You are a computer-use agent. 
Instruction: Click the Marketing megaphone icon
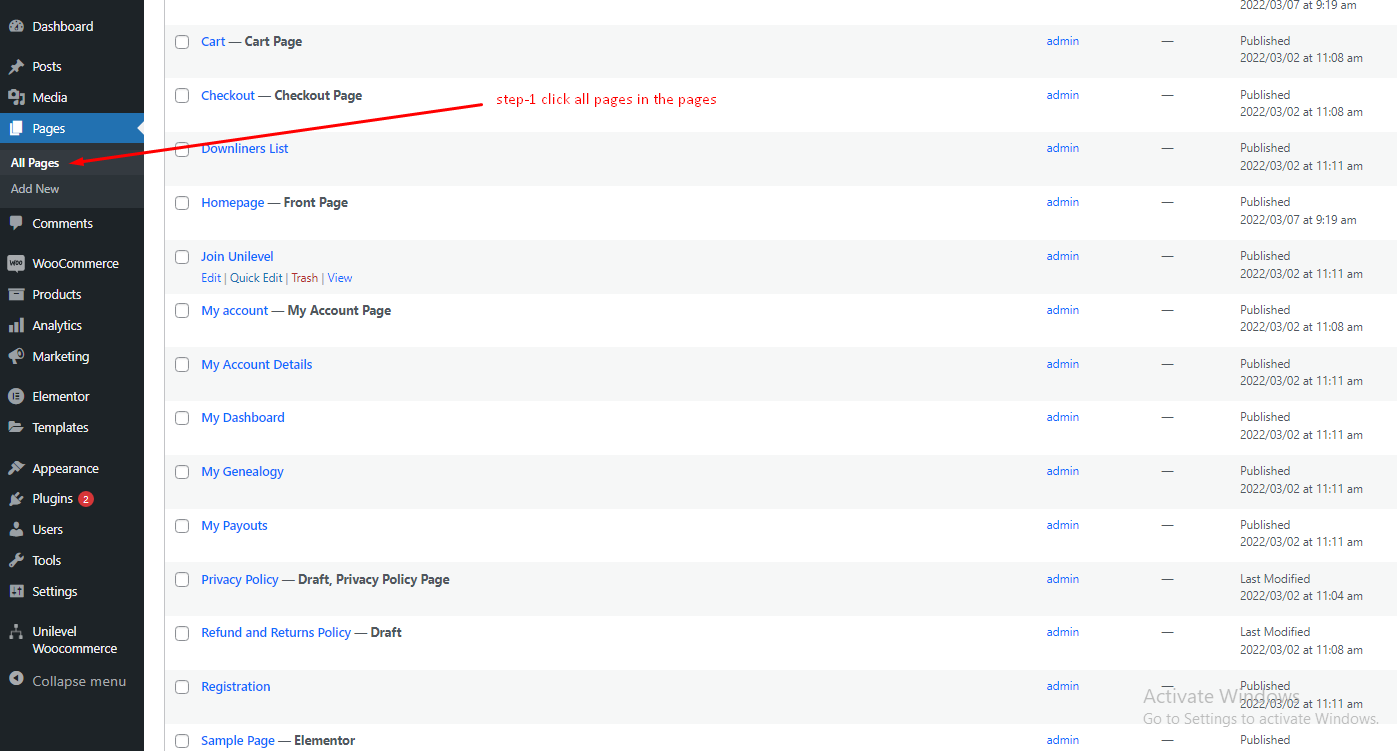click(x=16, y=357)
